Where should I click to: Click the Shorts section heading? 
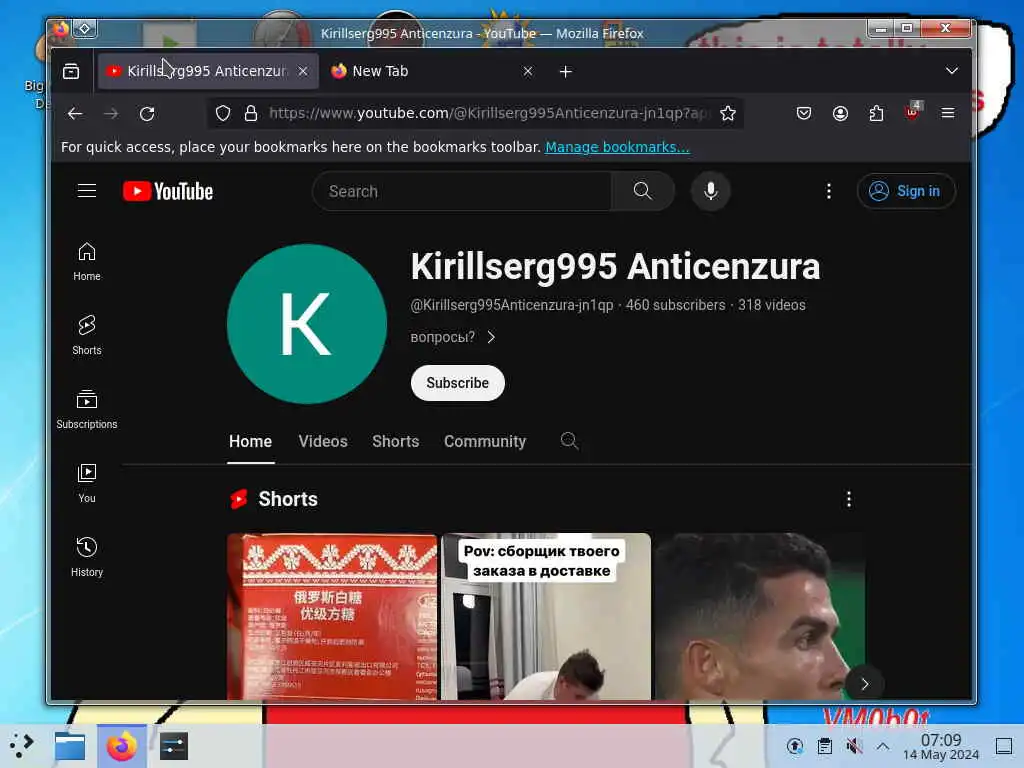point(288,499)
